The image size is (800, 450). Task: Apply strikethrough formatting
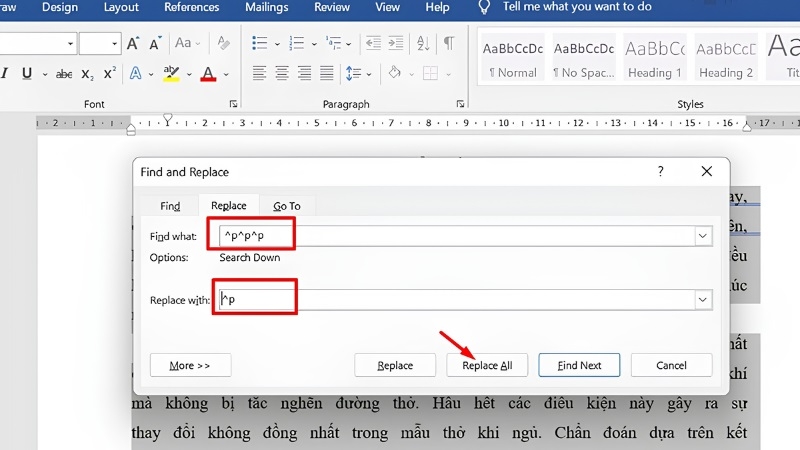pyautogui.click(x=64, y=74)
